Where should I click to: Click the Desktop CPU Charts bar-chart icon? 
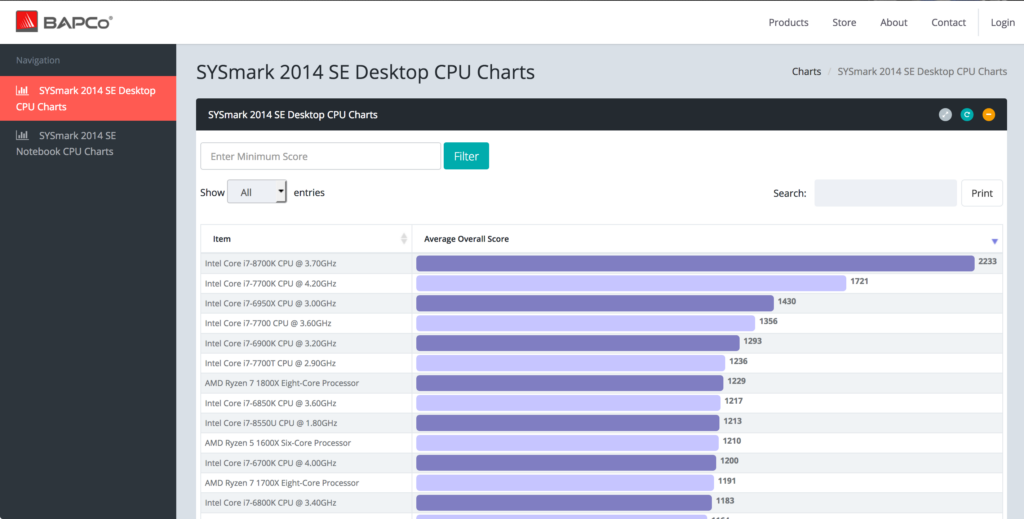click(x=22, y=91)
